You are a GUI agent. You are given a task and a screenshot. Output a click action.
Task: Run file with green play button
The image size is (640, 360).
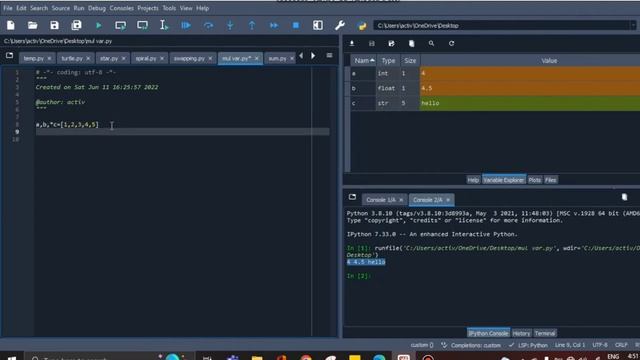tap(98, 25)
